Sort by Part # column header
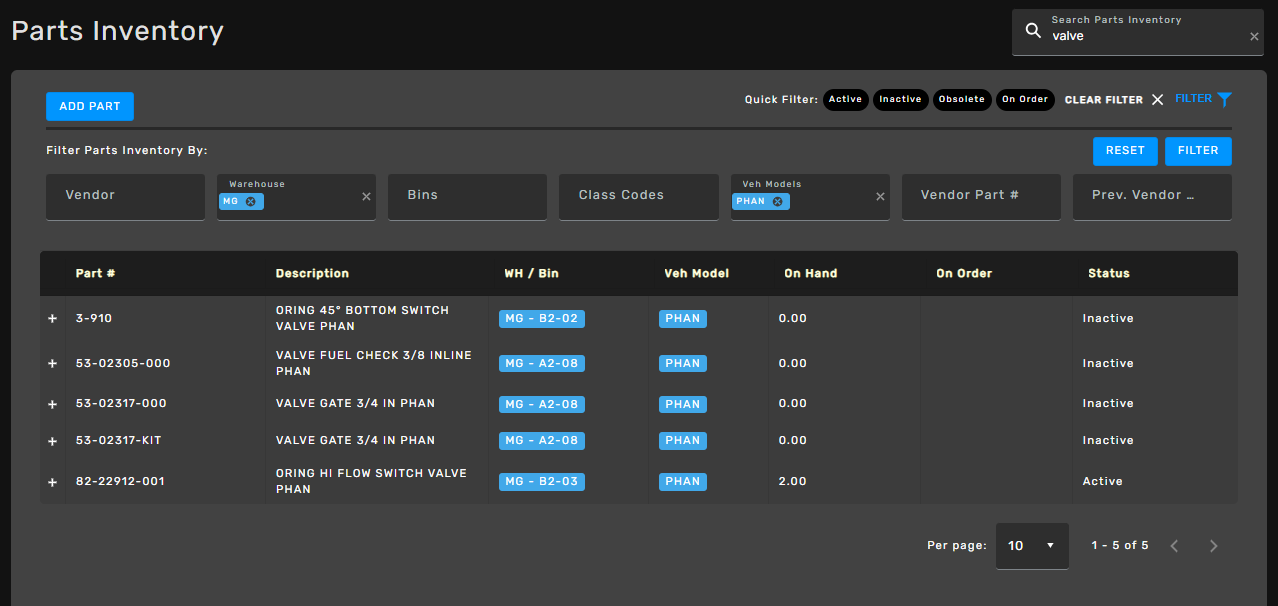 coord(96,273)
